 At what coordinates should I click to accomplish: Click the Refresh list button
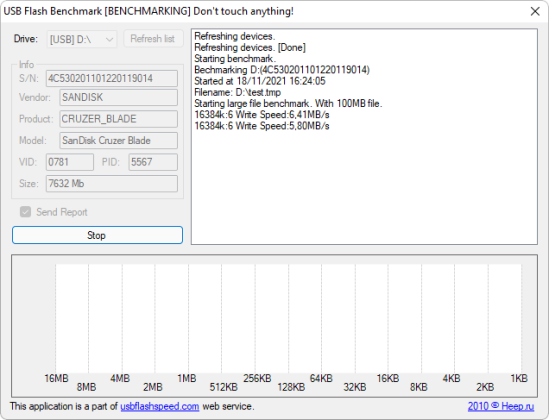(153, 38)
